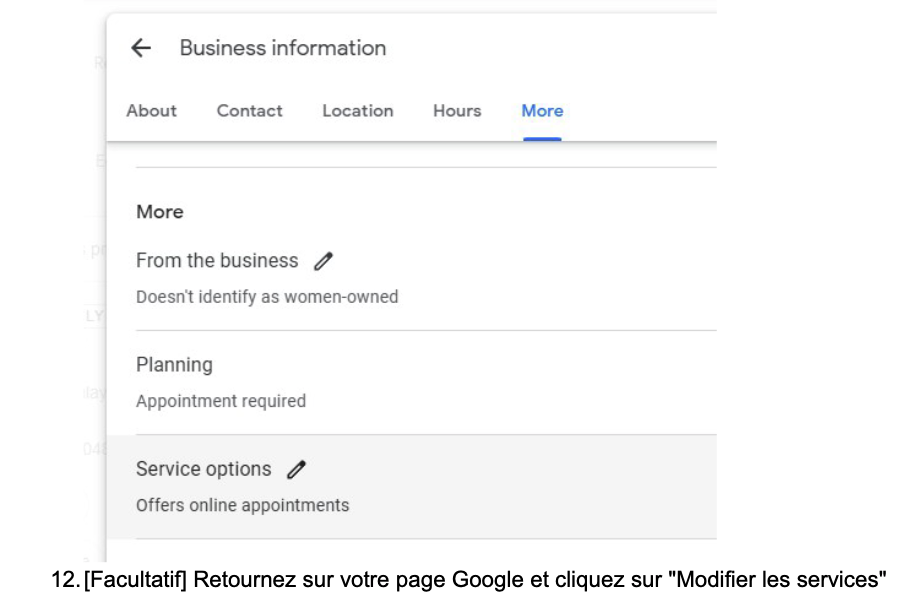The height and width of the screenshot is (605, 908).
Task: Click the Business information header title
Action: tap(283, 48)
